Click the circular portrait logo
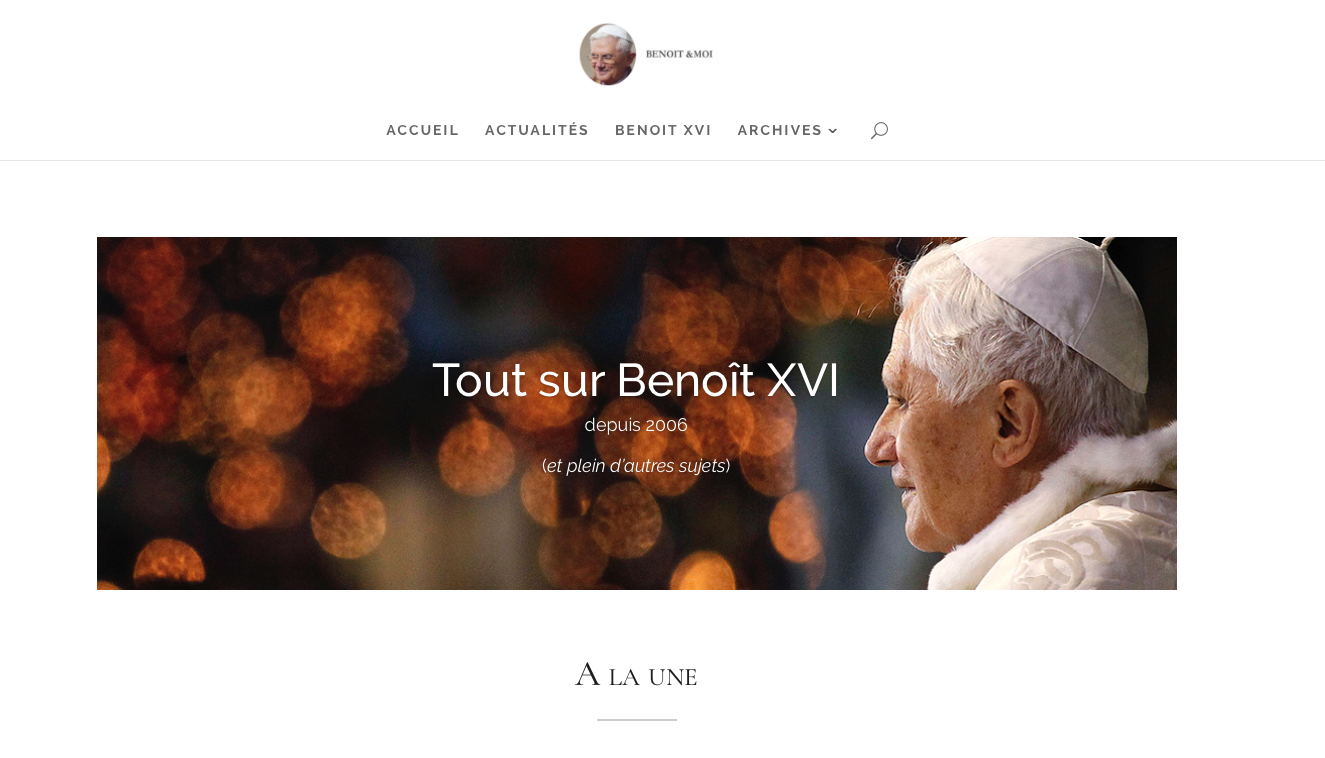This screenshot has width=1325, height=758. [608, 54]
